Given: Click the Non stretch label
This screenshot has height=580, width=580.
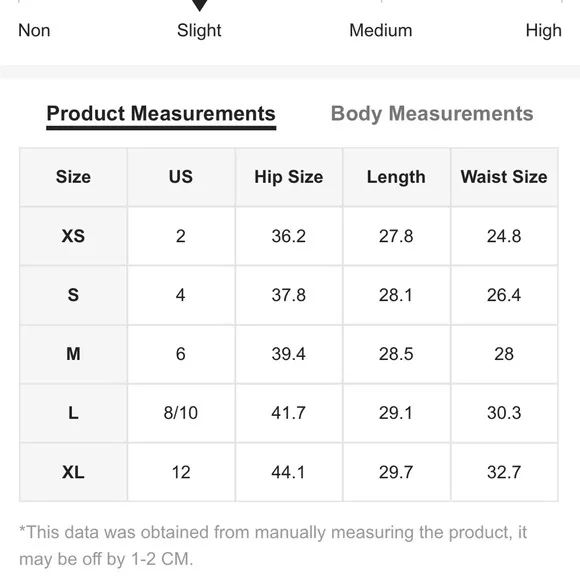Looking at the screenshot, I should [x=34, y=30].
